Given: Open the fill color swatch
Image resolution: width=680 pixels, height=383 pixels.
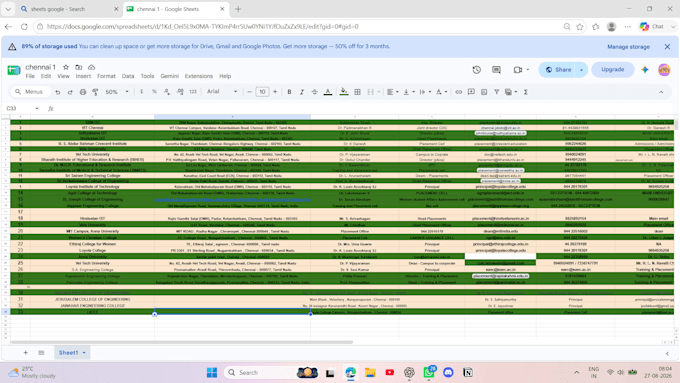Looking at the screenshot, I should [344, 92].
